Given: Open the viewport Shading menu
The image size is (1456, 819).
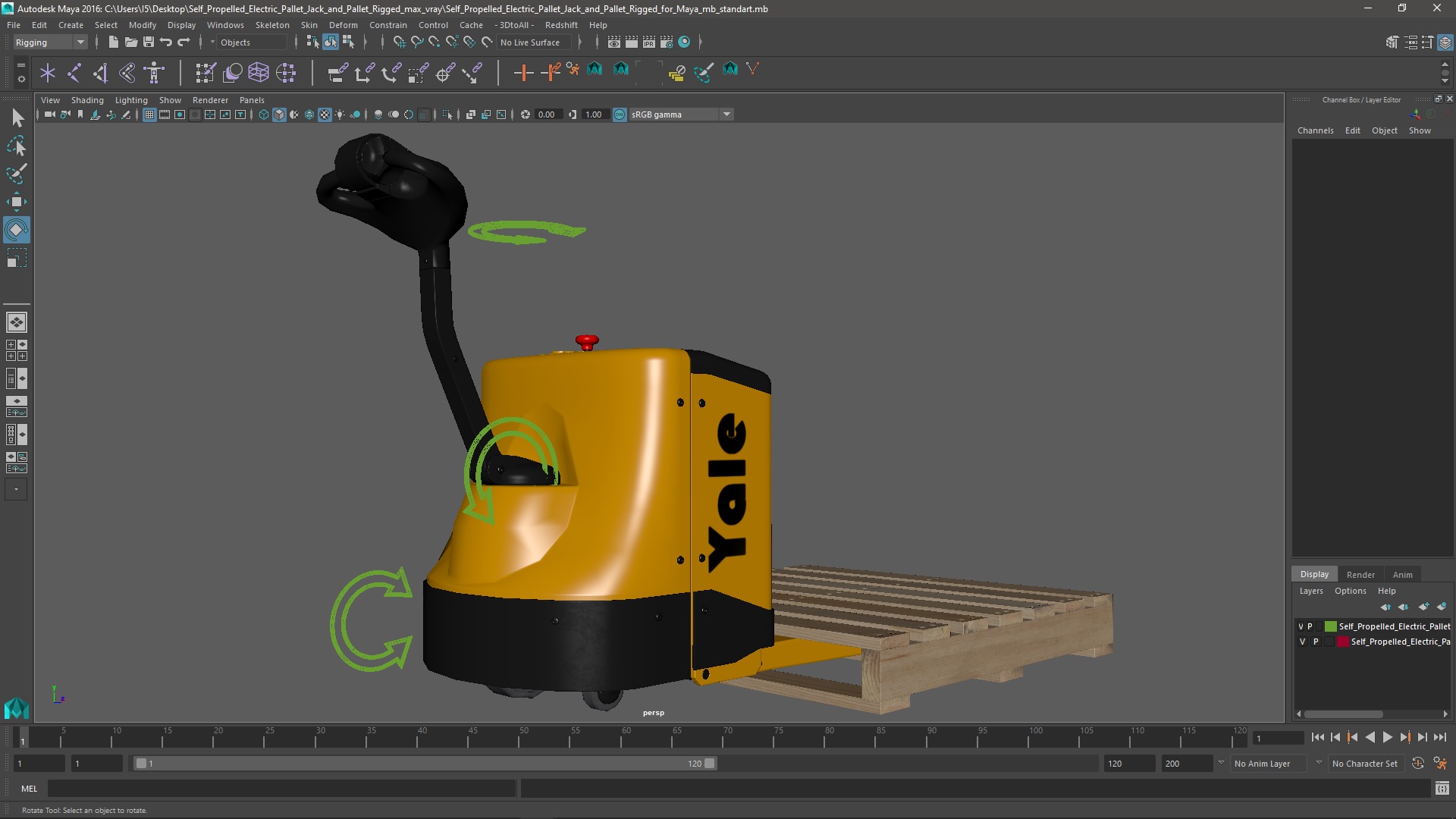Looking at the screenshot, I should click(x=87, y=100).
